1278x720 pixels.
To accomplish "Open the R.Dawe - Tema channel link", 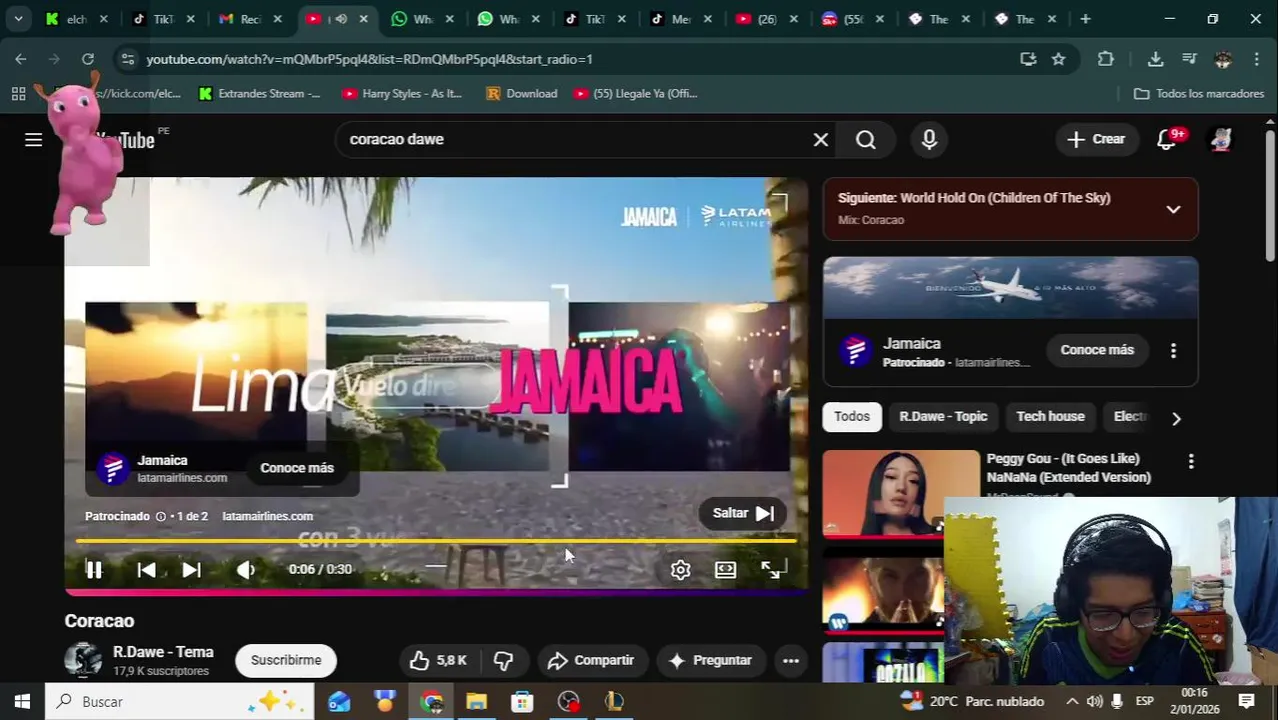I will 163,652.
